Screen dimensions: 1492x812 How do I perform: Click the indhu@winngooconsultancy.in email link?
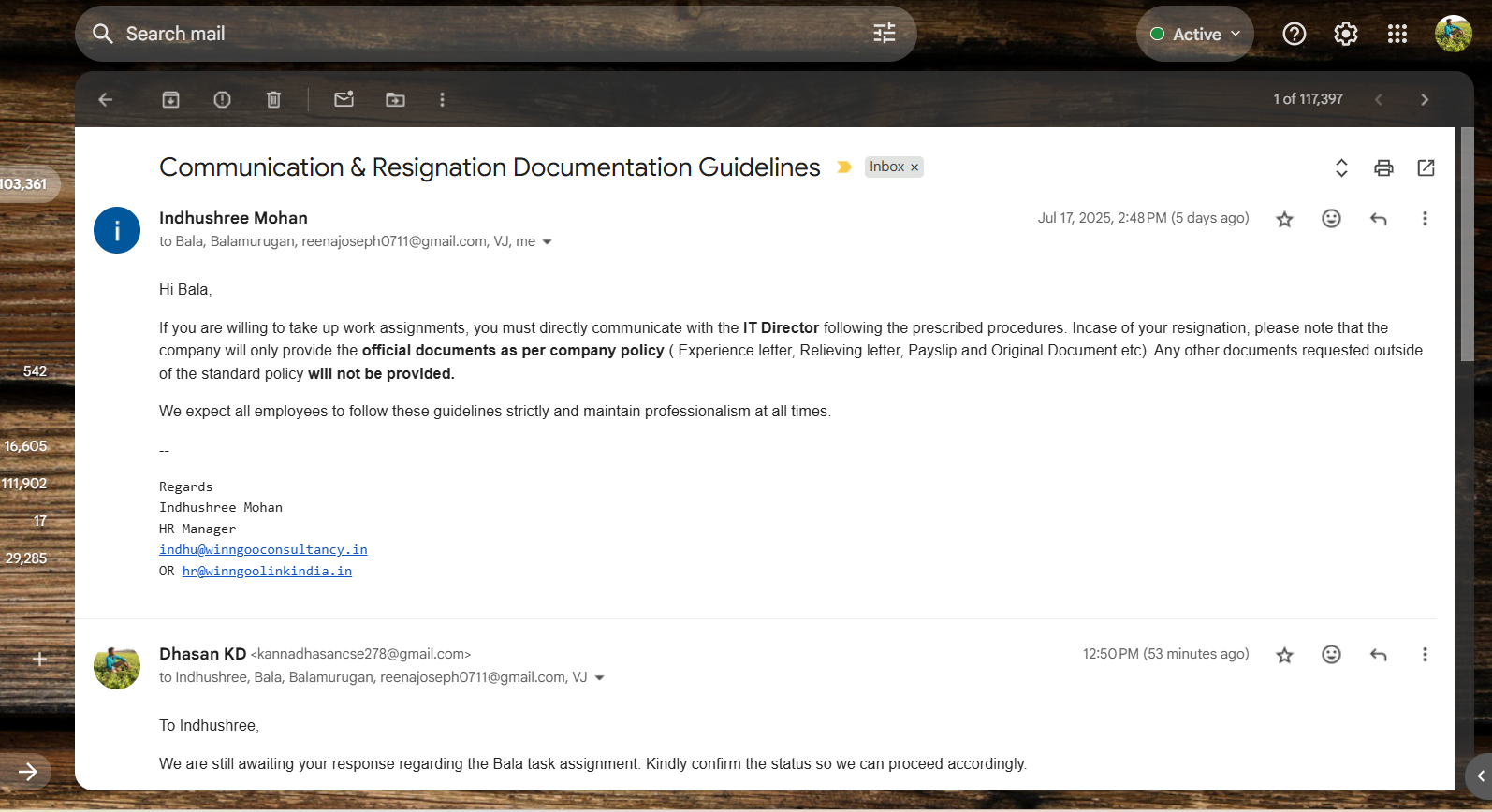[x=263, y=550]
